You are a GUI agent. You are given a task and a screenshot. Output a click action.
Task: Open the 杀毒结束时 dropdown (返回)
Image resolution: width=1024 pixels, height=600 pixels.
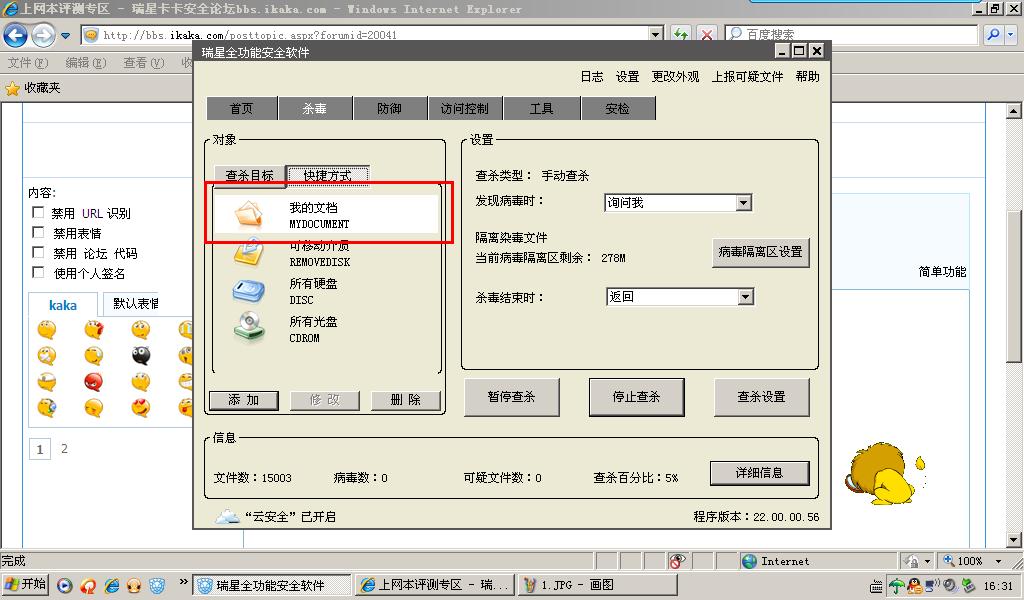745,297
